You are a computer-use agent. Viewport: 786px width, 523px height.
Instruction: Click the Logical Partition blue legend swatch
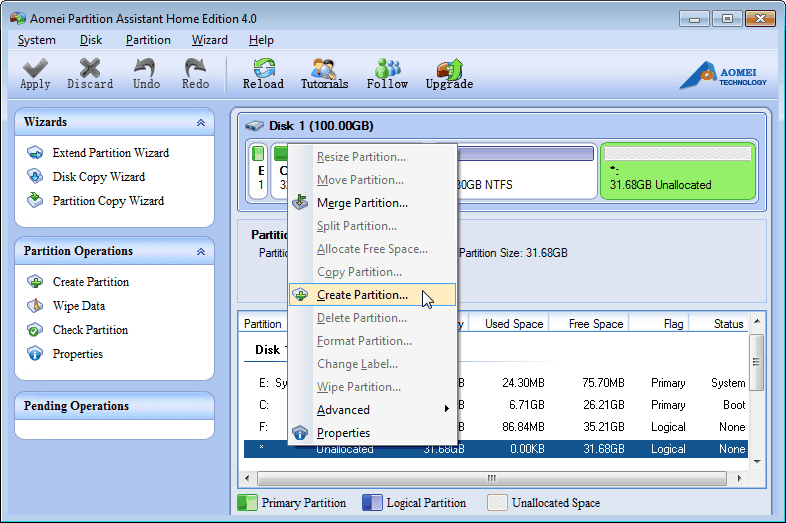point(372,502)
